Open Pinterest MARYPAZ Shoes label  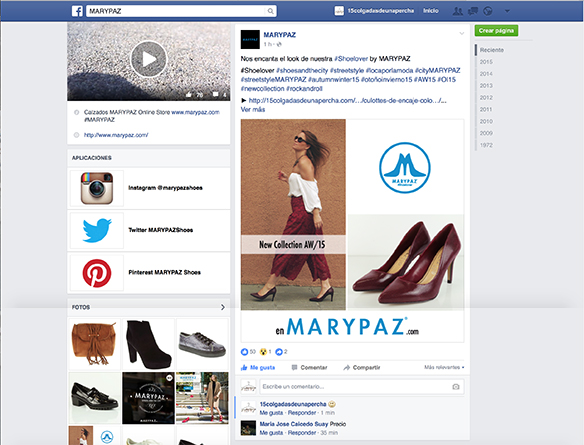[x=164, y=273]
